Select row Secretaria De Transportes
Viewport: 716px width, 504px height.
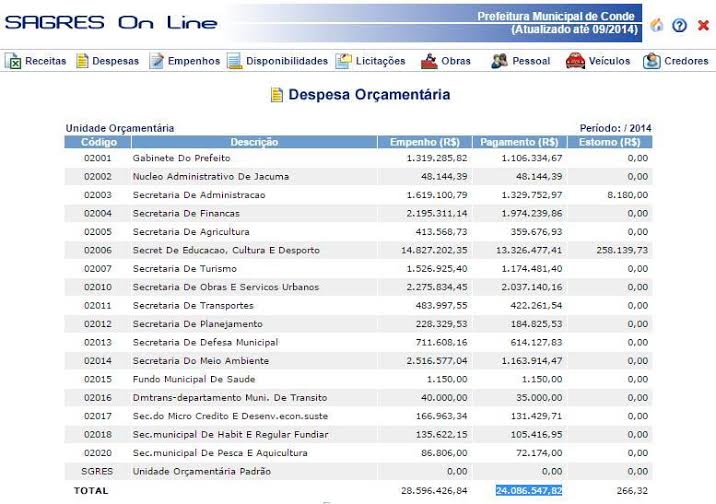coord(358,305)
